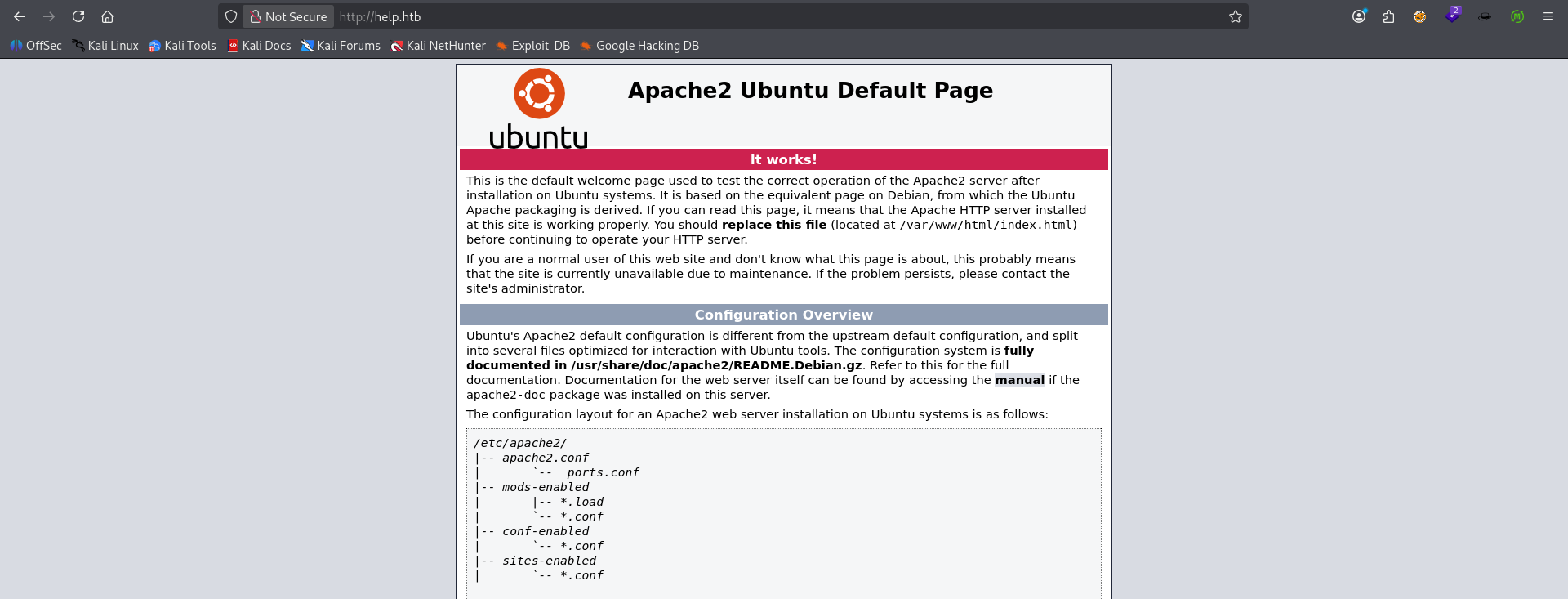Open the Kali Linux bookmark

click(105, 46)
